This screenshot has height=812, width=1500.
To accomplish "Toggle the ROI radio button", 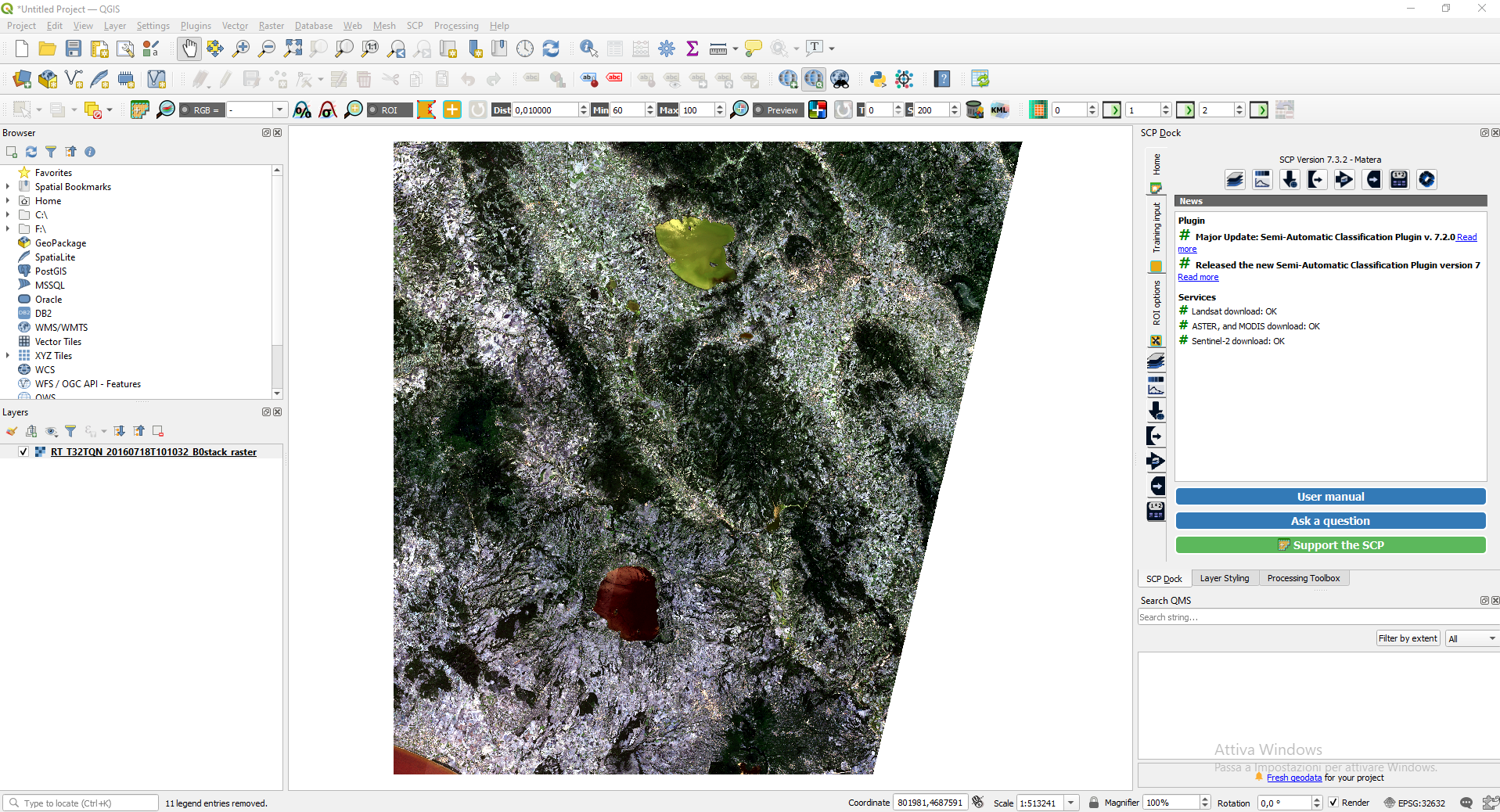I will [x=374, y=110].
